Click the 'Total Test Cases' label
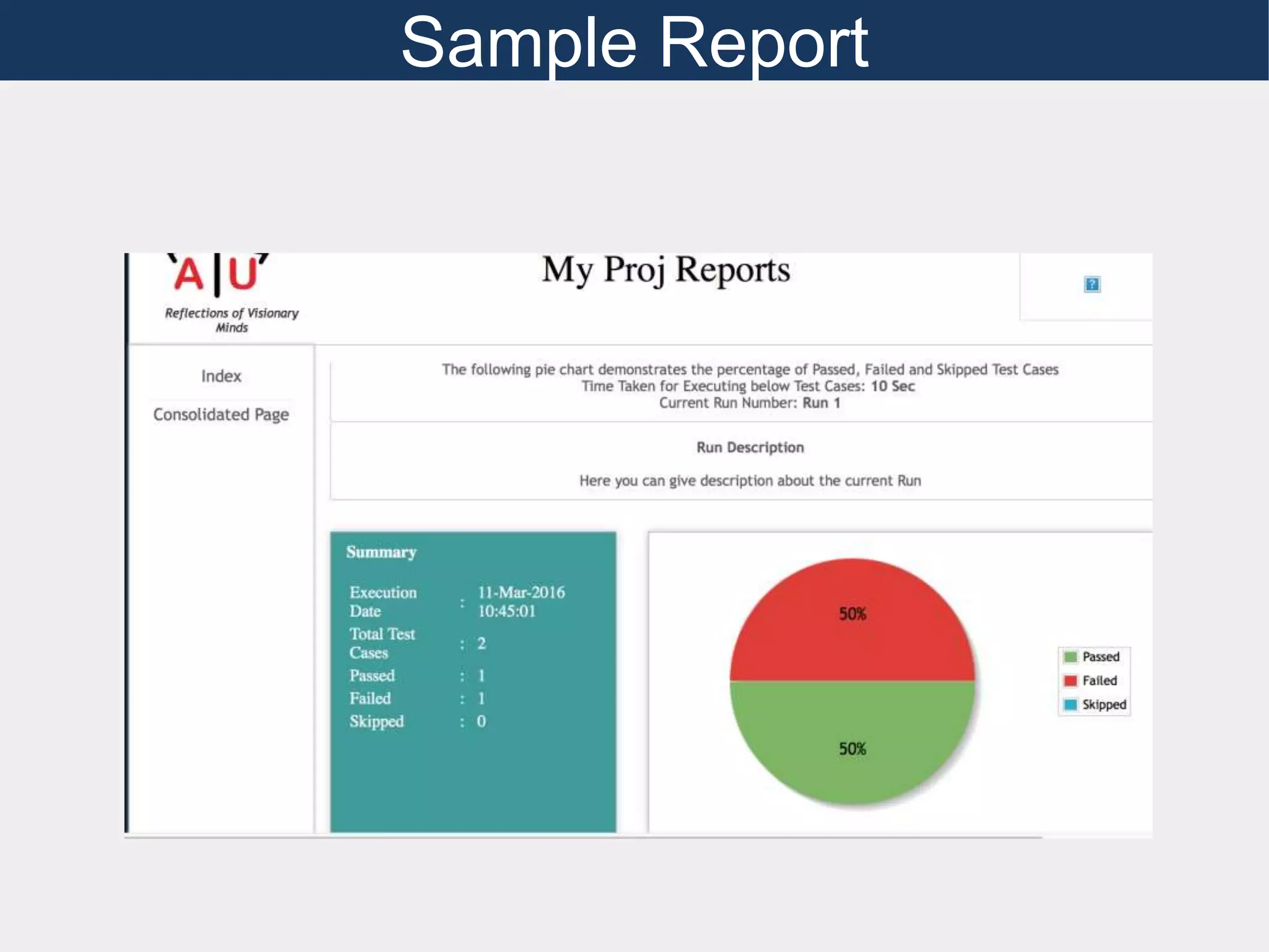This screenshot has width=1269, height=952. 382,643
